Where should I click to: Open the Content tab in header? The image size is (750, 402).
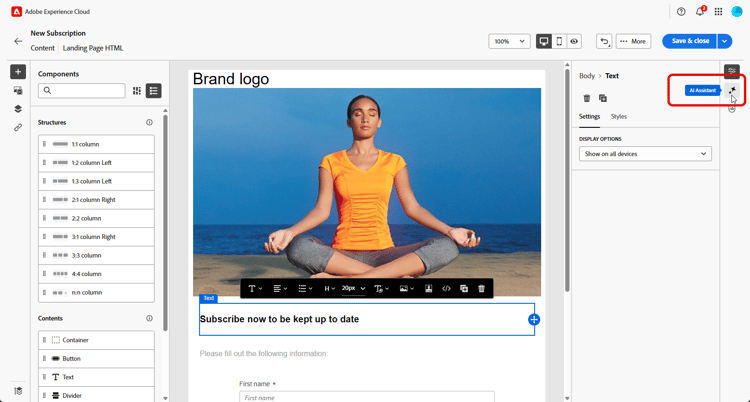point(43,48)
